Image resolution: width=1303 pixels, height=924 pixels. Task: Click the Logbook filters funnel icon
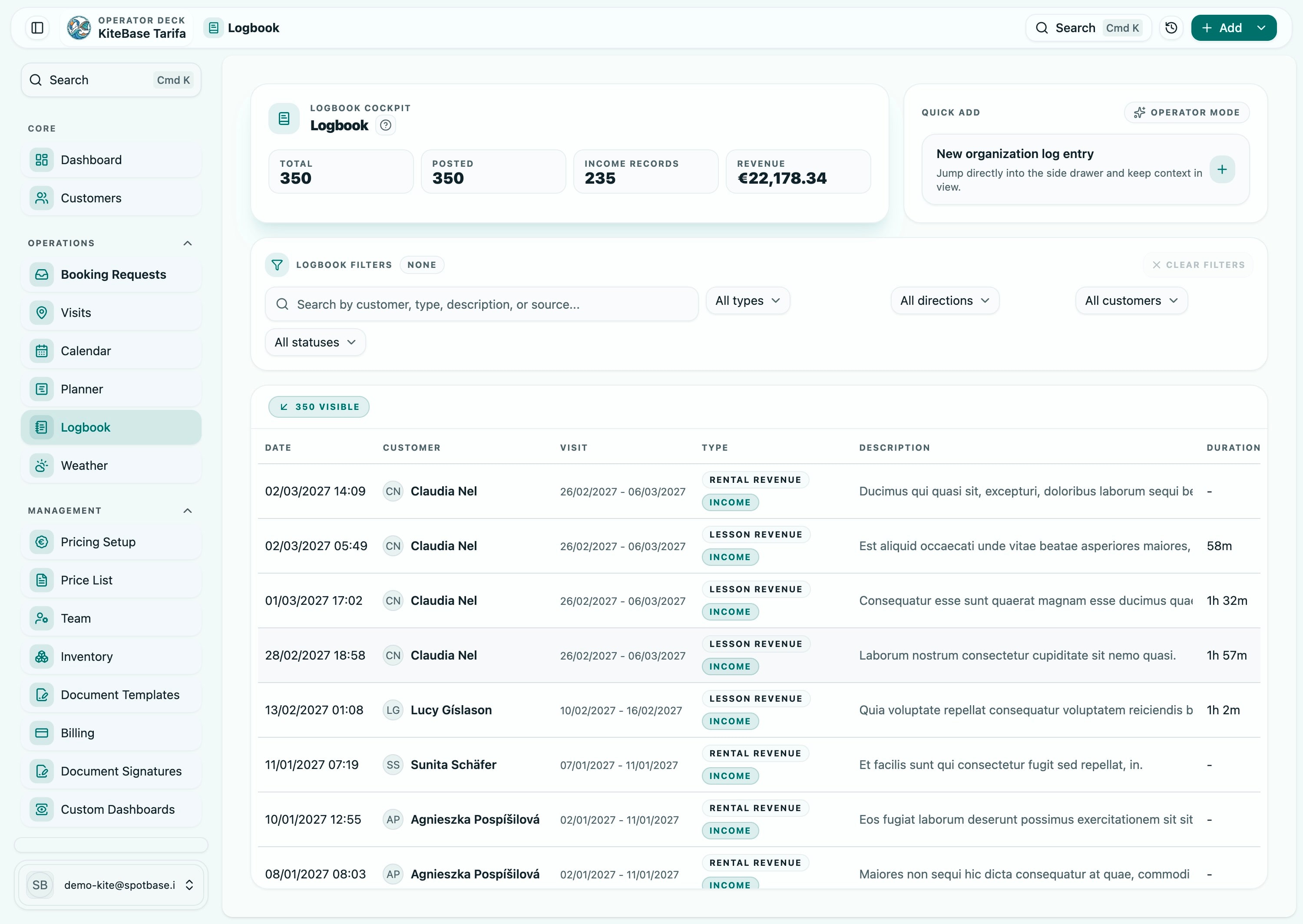277,264
